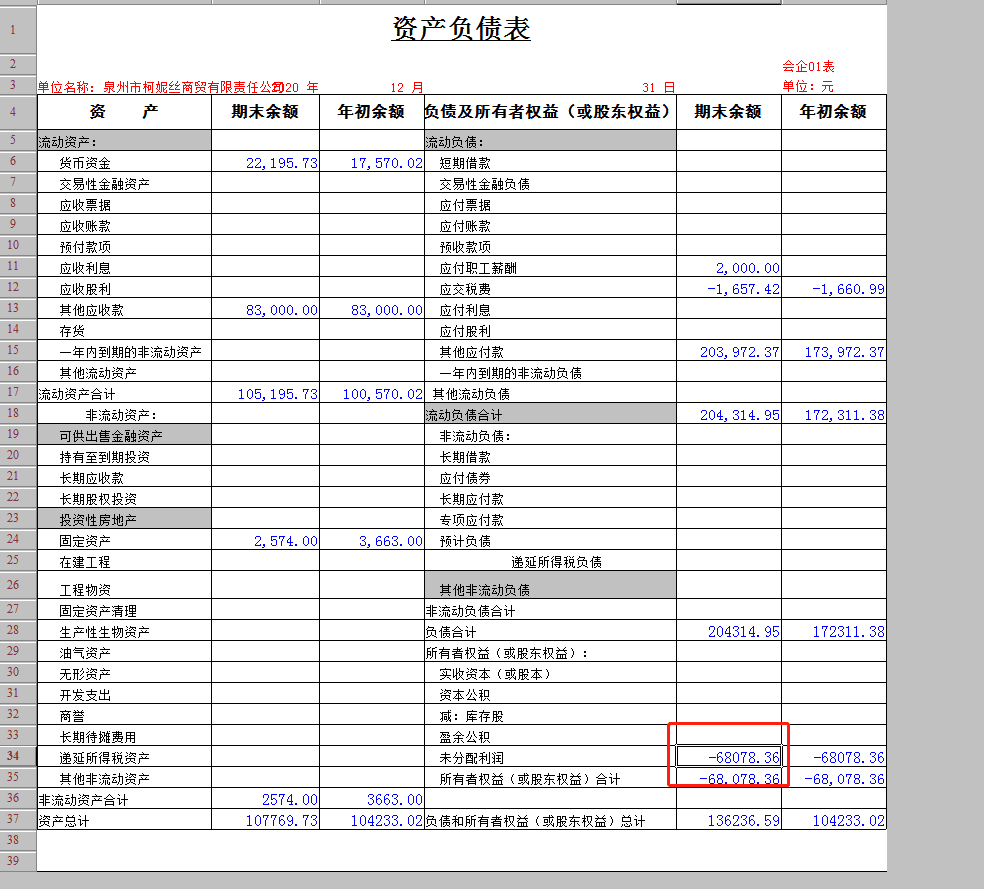
Task: Select 固定资产 年初余额 cell 3,663.00
Action: click(372, 540)
